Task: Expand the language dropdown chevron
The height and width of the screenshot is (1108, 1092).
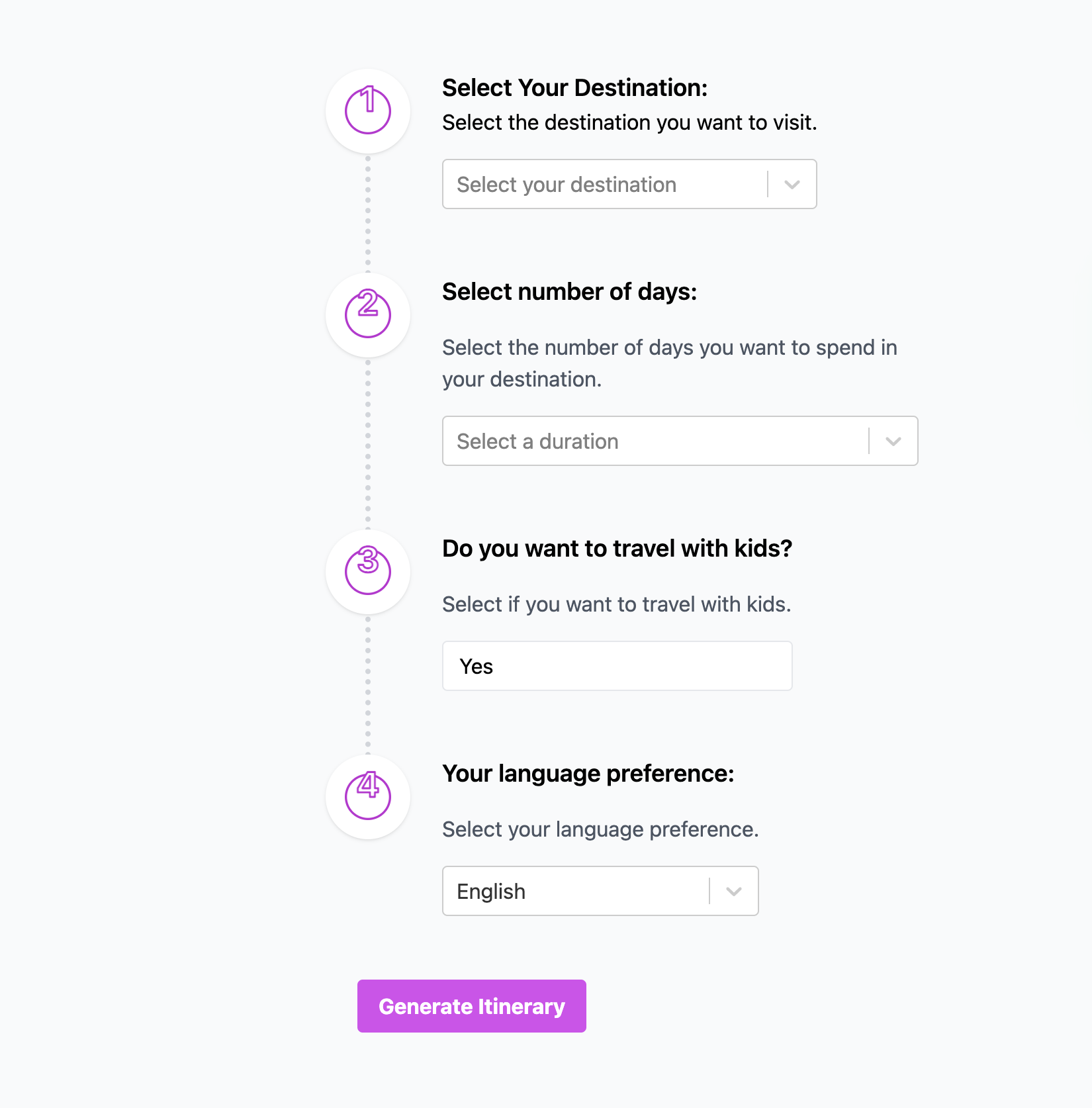Action: 734,892
